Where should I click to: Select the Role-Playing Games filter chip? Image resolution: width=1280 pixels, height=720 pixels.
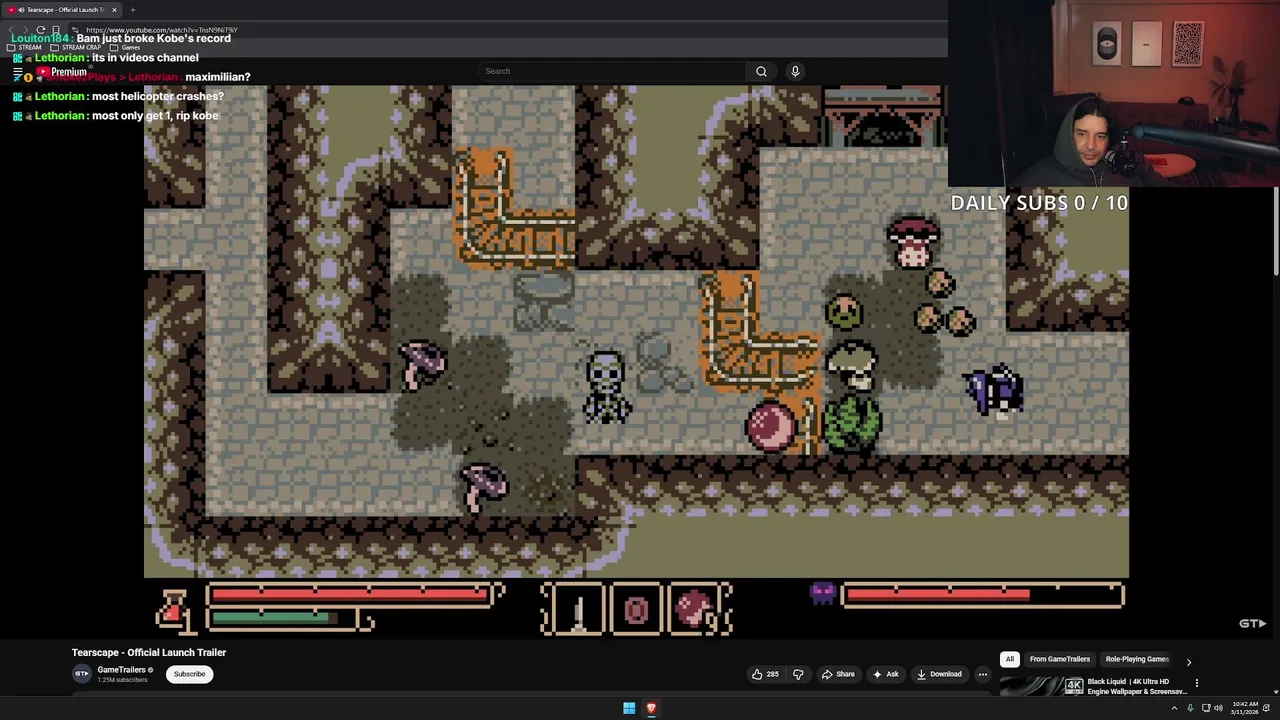click(1137, 659)
